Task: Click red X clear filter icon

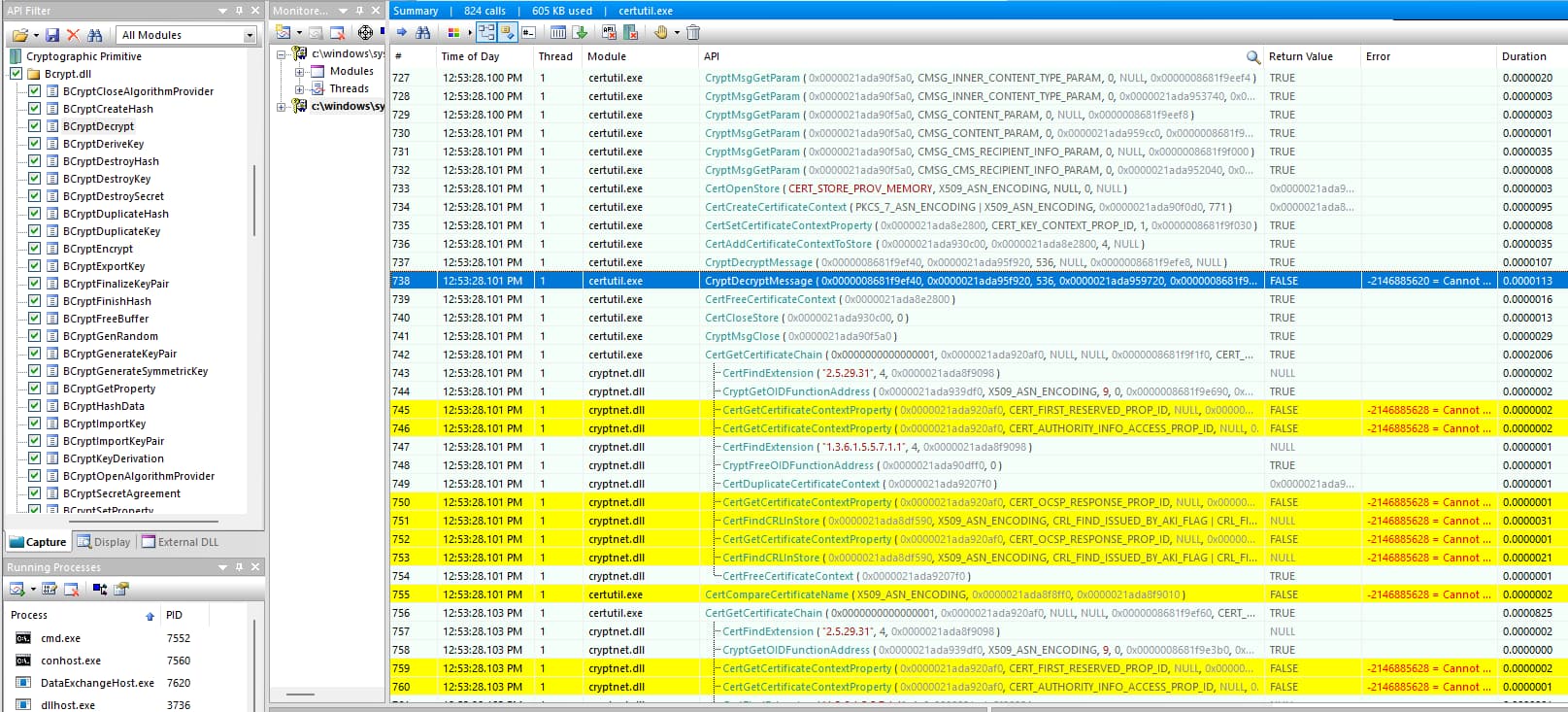Action: click(x=73, y=35)
